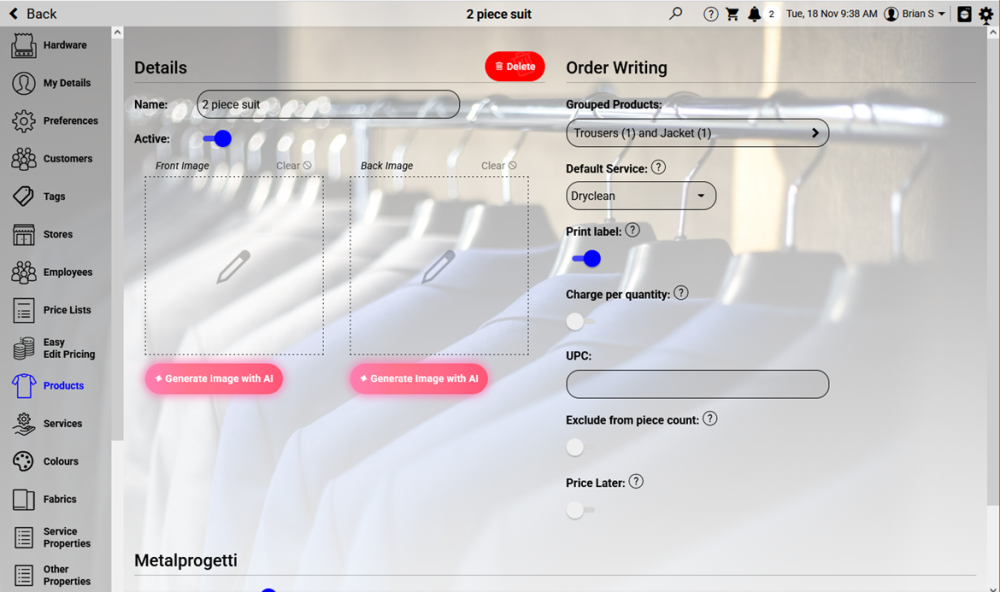Click the Products t-shirt icon
This screenshot has width=1000, height=592.
coord(24,385)
